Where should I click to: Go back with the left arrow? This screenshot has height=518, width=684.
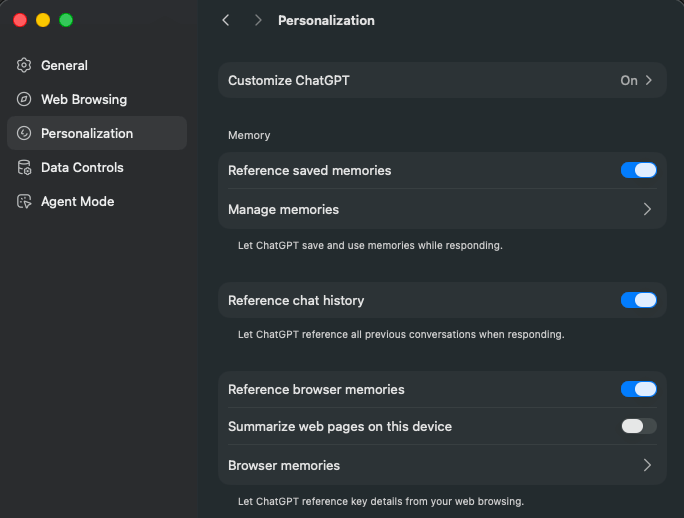pyautogui.click(x=226, y=20)
